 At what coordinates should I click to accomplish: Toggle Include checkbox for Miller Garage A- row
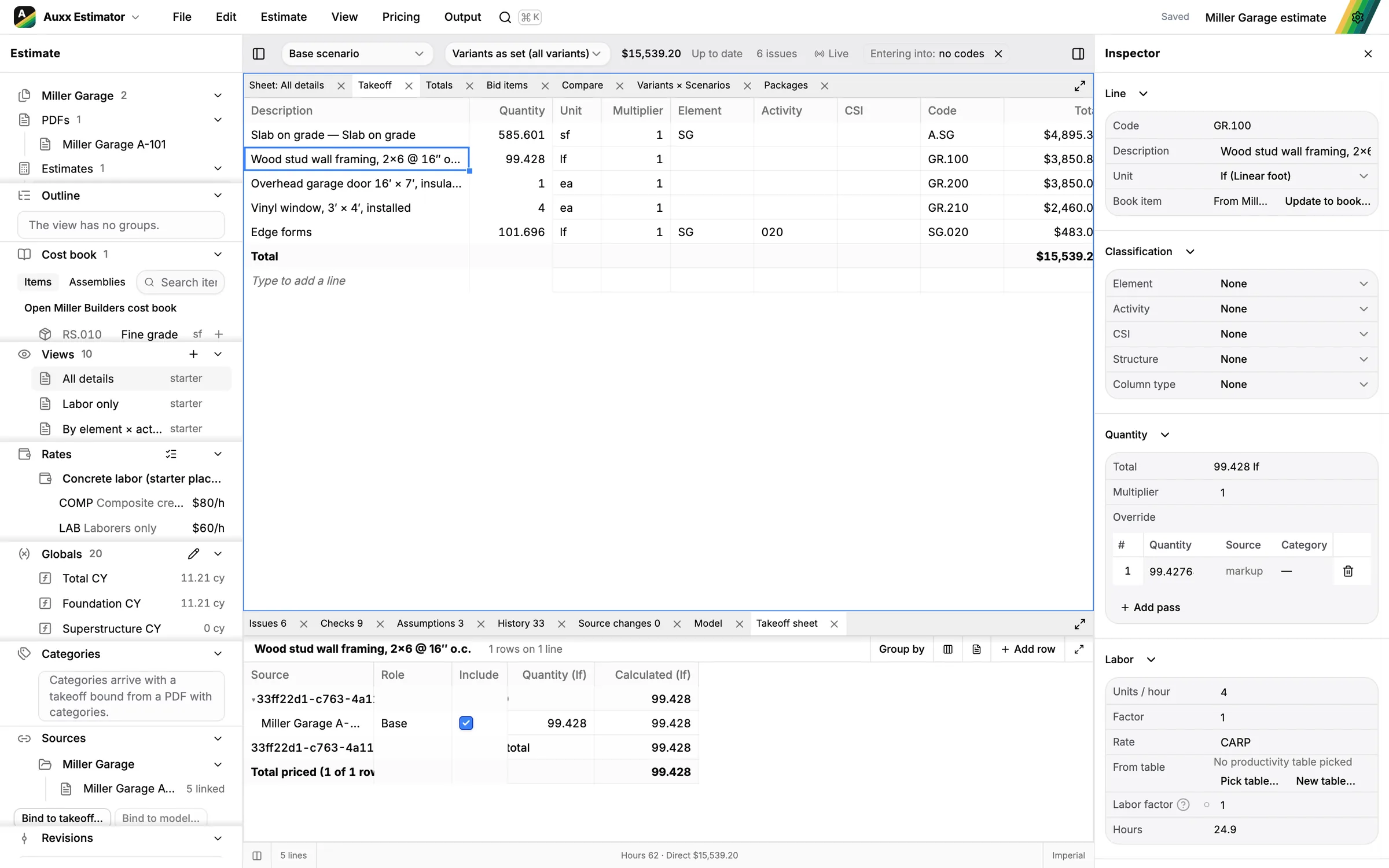coord(466,723)
